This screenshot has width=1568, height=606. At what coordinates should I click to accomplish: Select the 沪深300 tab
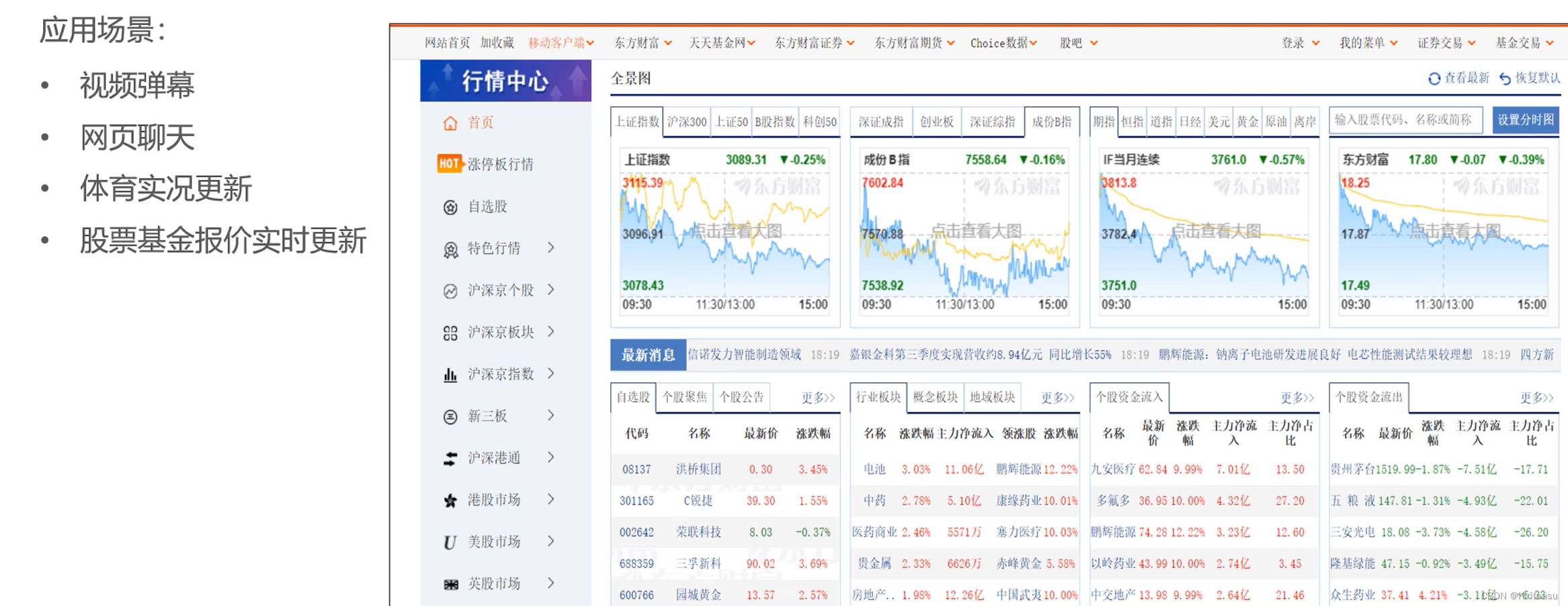tap(687, 122)
